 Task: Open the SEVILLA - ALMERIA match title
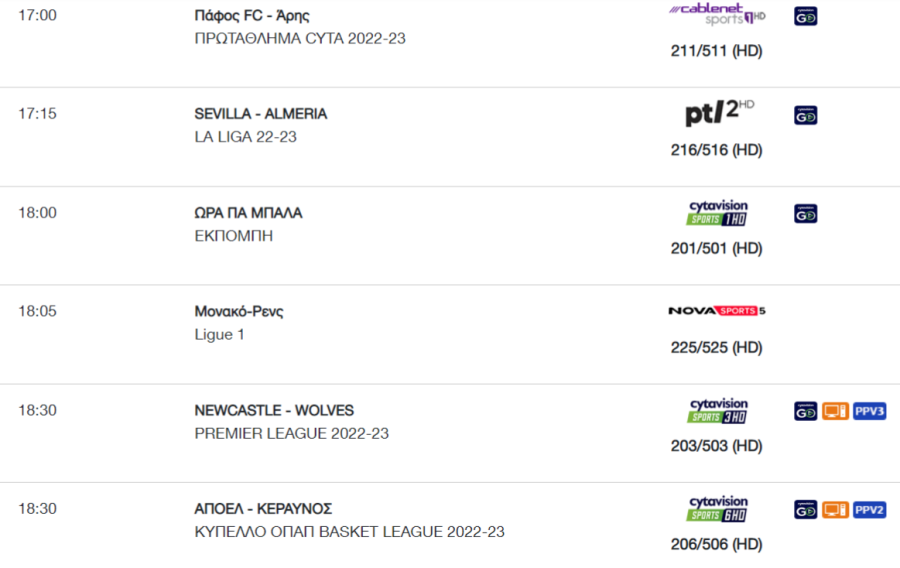tap(261, 114)
